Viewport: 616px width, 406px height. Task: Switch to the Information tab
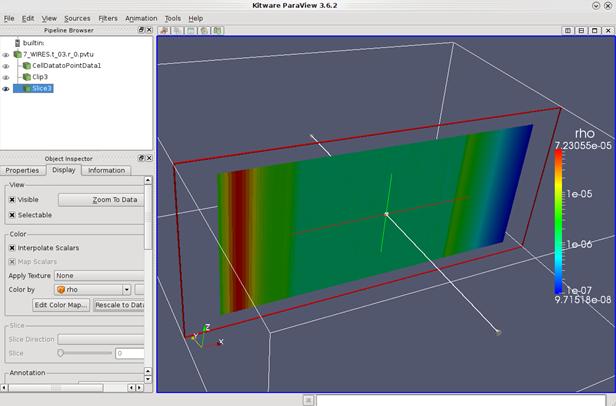point(106,171)
